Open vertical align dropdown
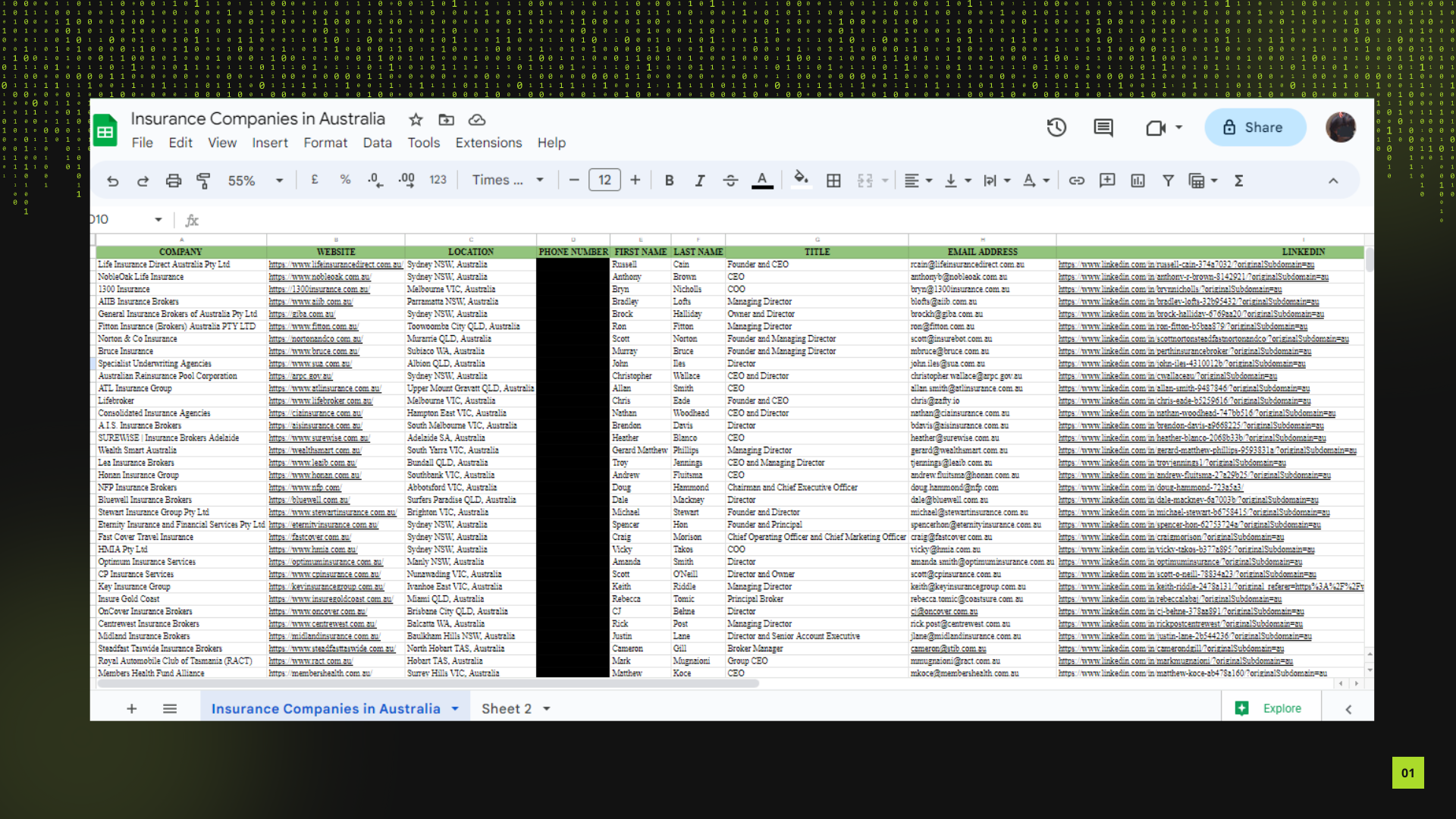This screenshot has width=1456, height=819. [958, 180]
